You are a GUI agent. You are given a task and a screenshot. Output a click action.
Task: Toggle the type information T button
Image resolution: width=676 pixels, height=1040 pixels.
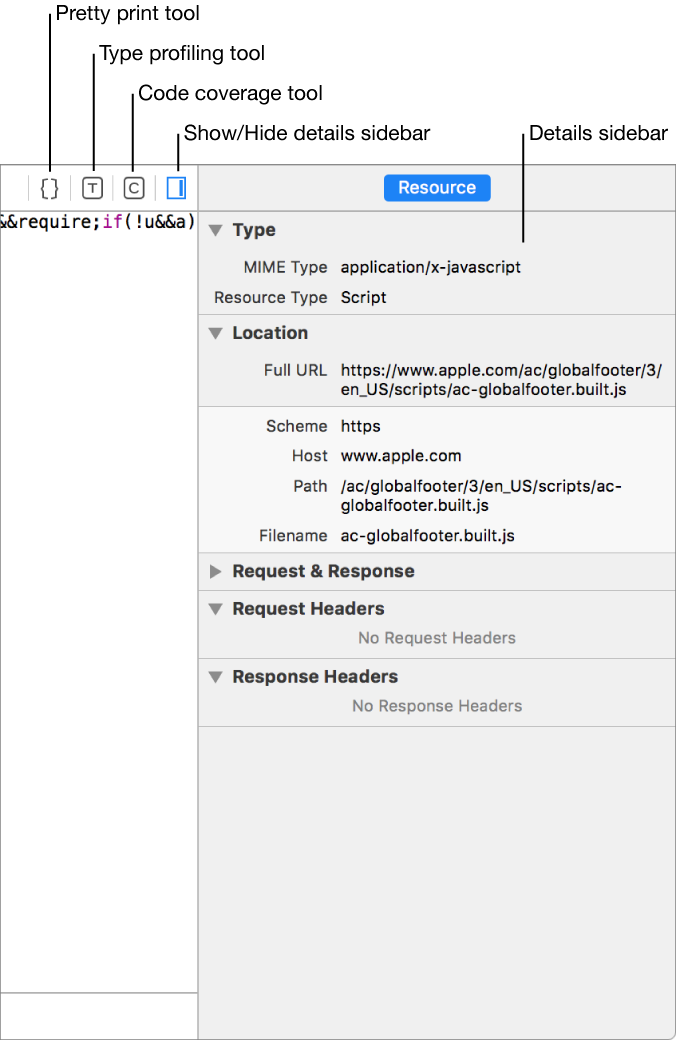coord(92,188)
